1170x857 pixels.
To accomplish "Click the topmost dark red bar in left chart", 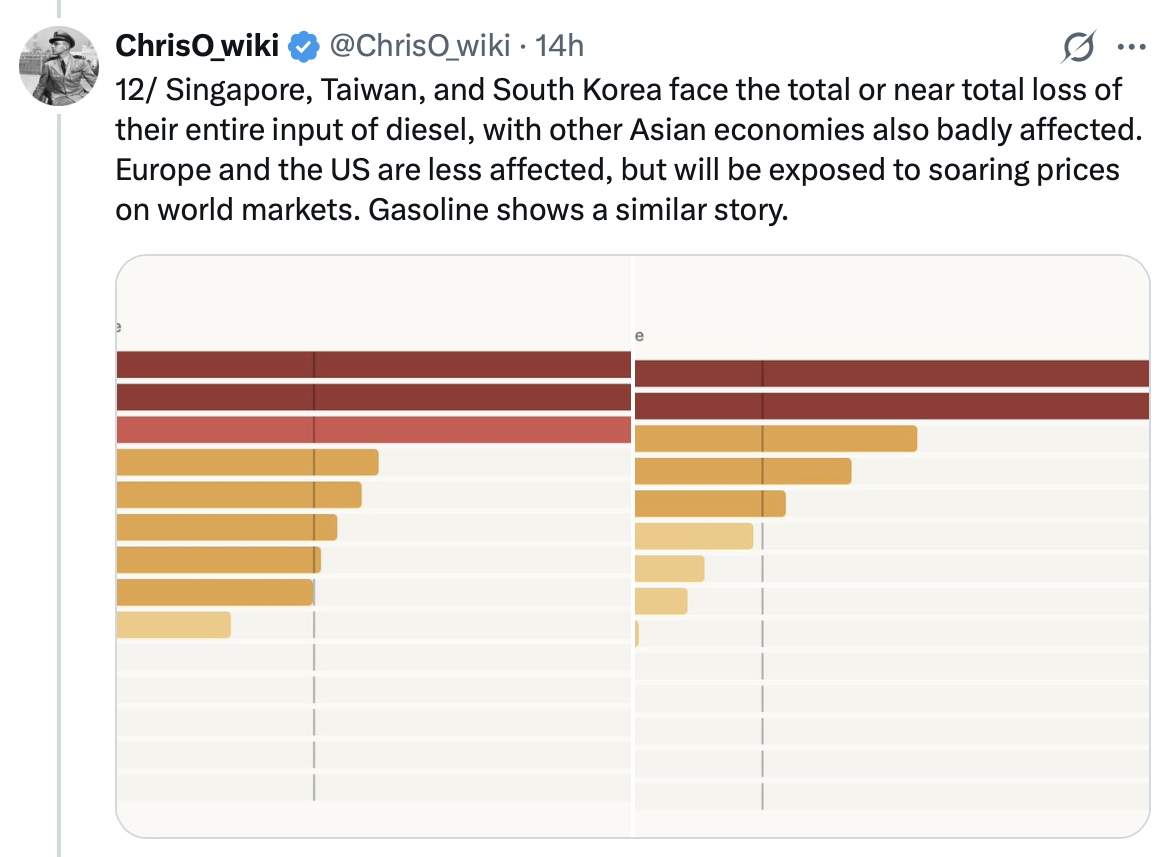I will (374, 365).
